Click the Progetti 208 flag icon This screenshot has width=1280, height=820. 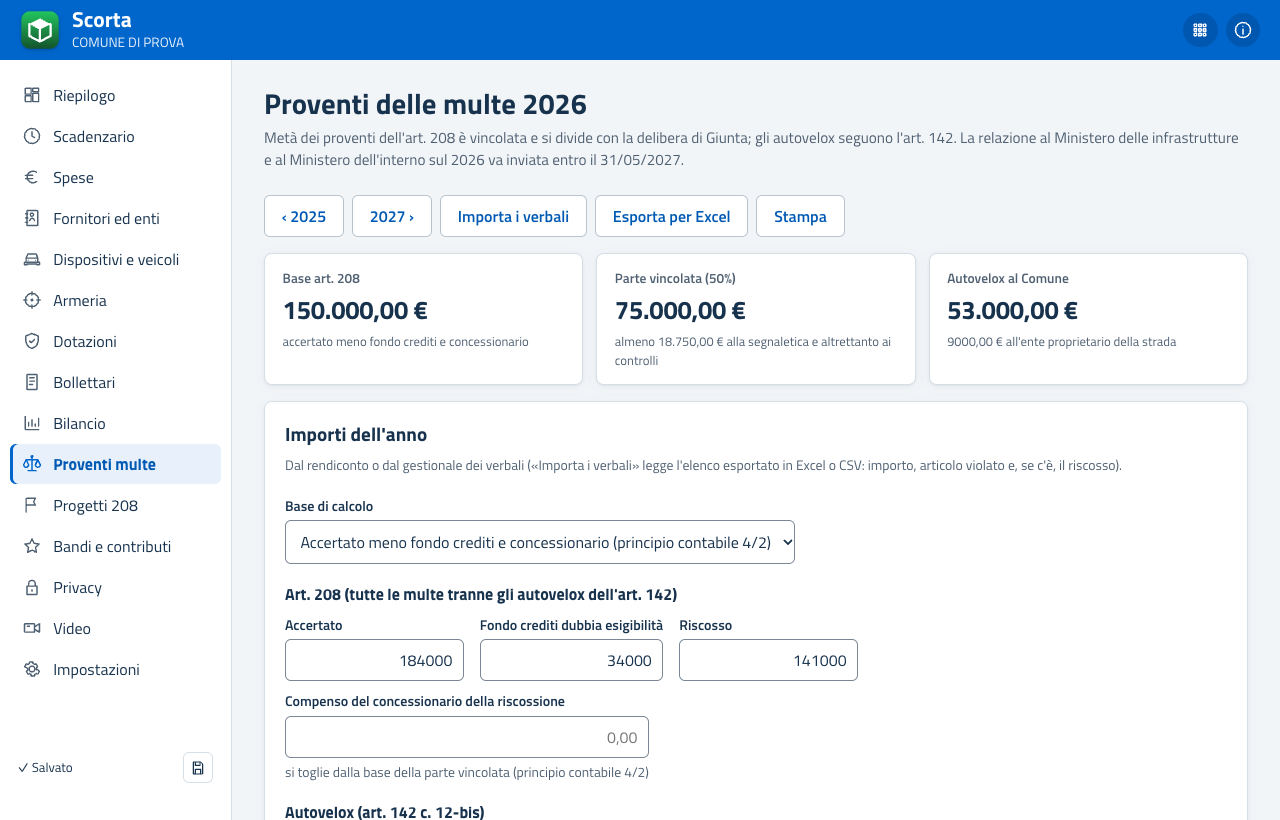[32, 505]
